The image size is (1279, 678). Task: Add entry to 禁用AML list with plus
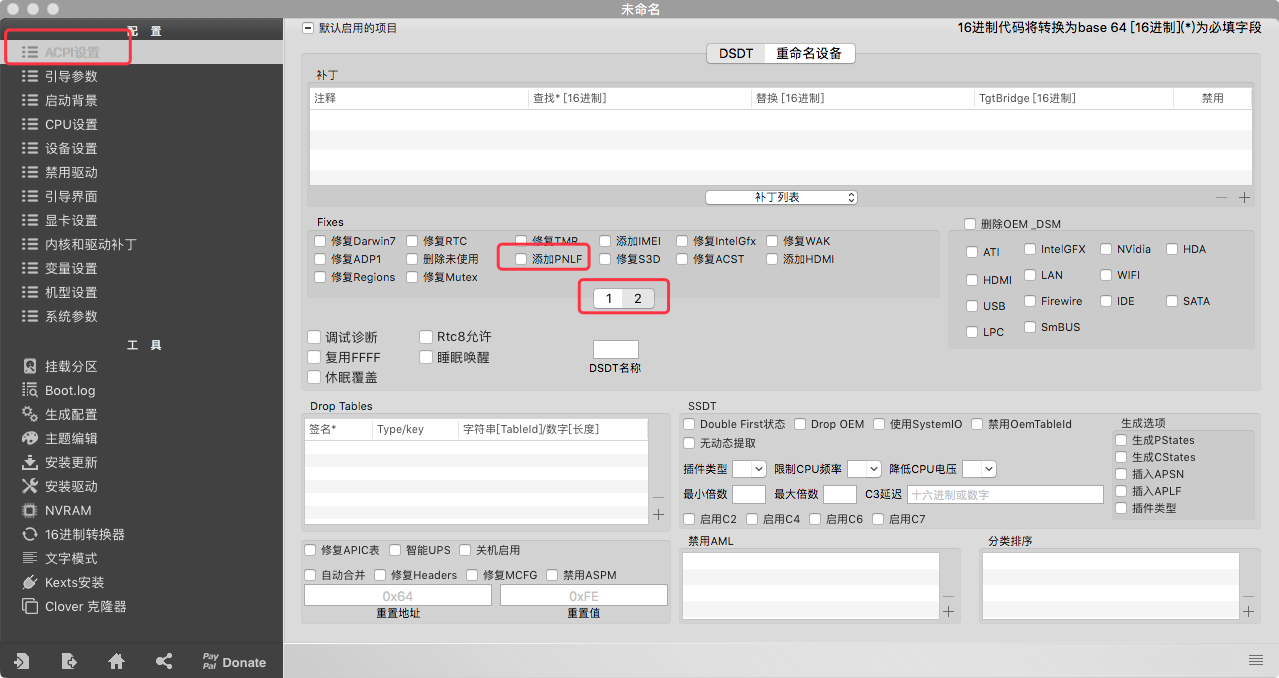pyautogui.click(x=948, y=611)
